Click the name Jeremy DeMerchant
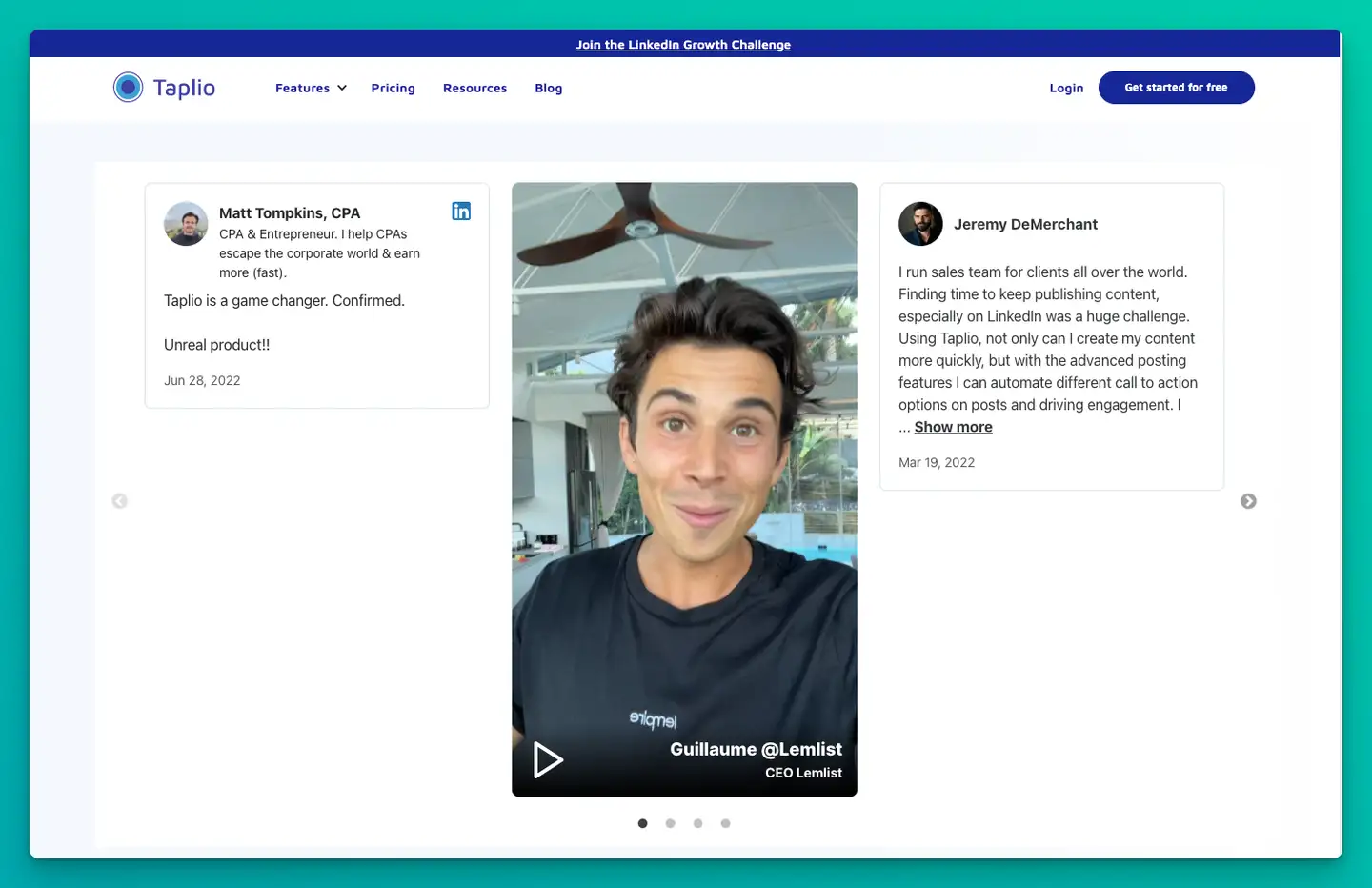Screen dimensions: 1372x888 1025,224
